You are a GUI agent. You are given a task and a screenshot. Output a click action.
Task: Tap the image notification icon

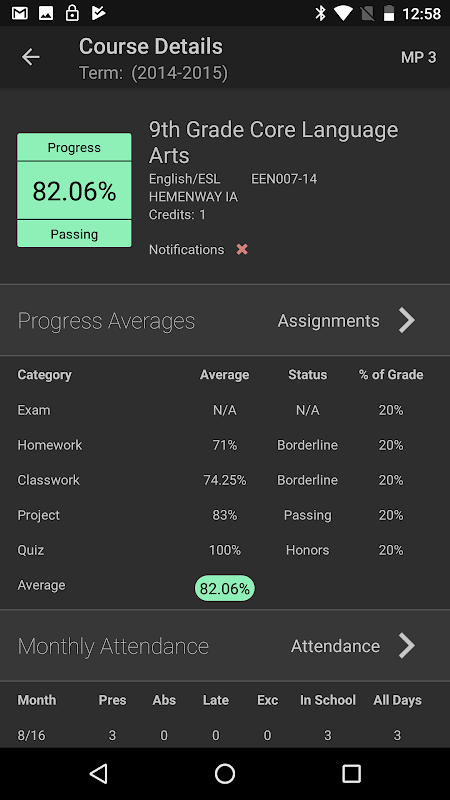(x=46, y=13)
